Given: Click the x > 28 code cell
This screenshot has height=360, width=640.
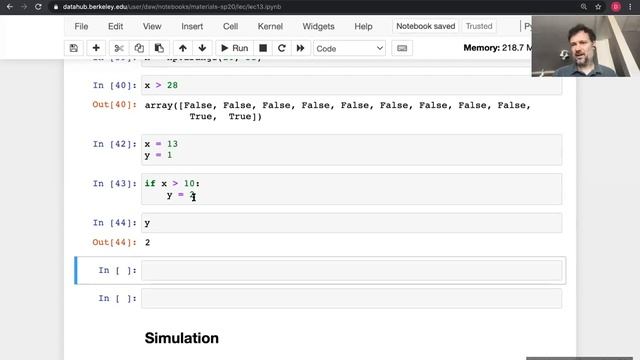Looking at the screenshot, I should pos(351,85).
